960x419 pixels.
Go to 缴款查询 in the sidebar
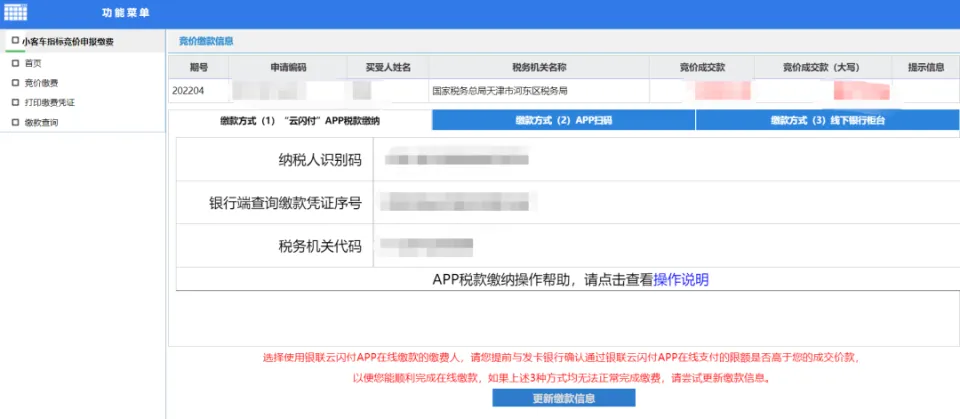41,122
